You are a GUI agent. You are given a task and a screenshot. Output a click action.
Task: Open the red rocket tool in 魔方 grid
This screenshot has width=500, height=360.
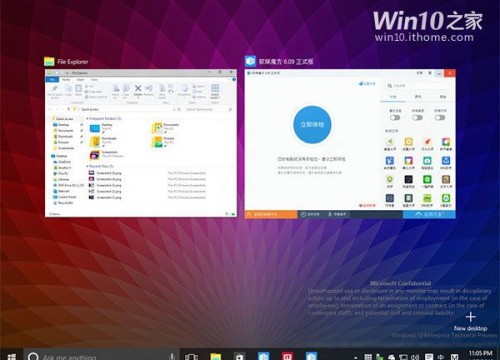(x=427, y=142)
